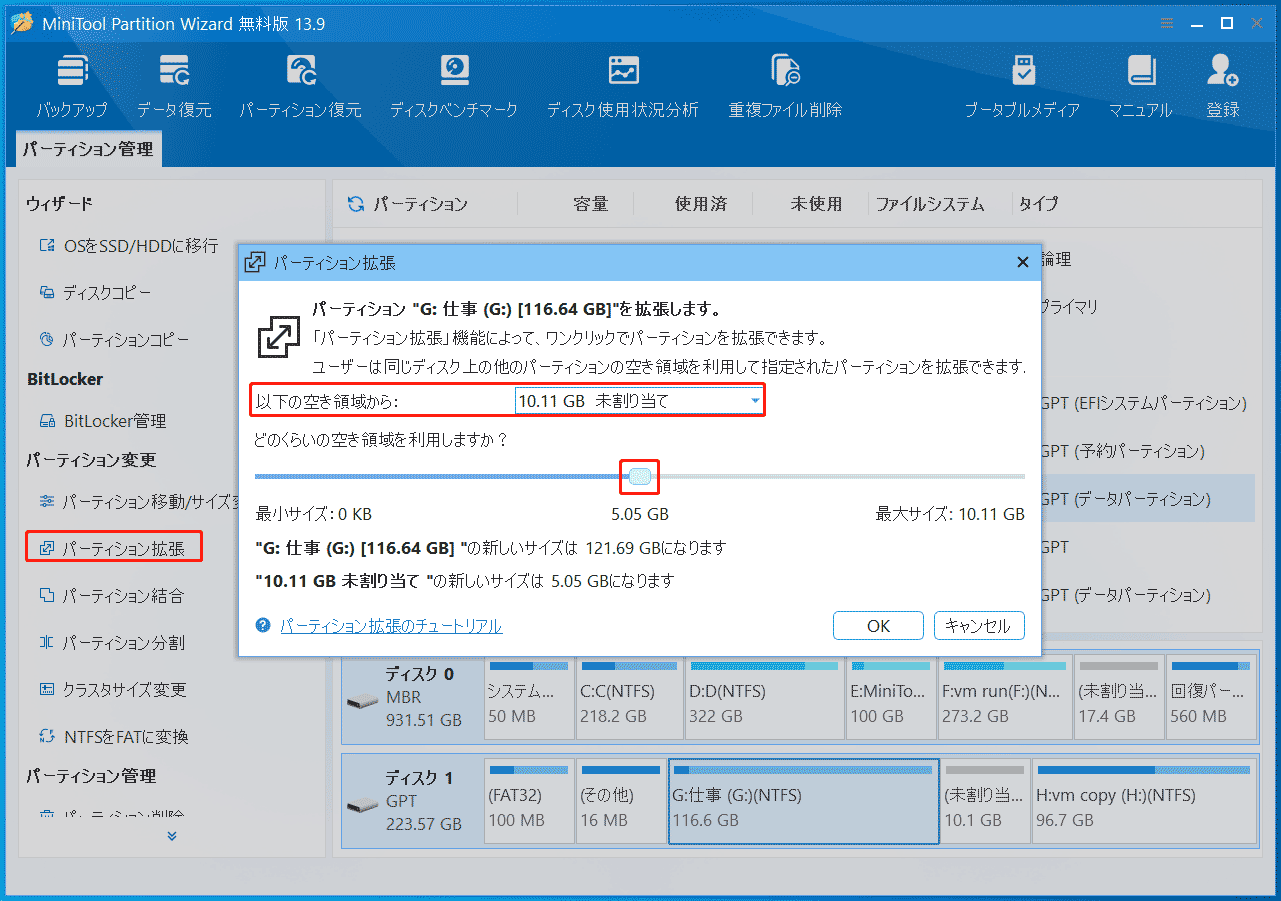1281x901 pixels.
Task: Open the free space source dropdown
Action: 638,401
